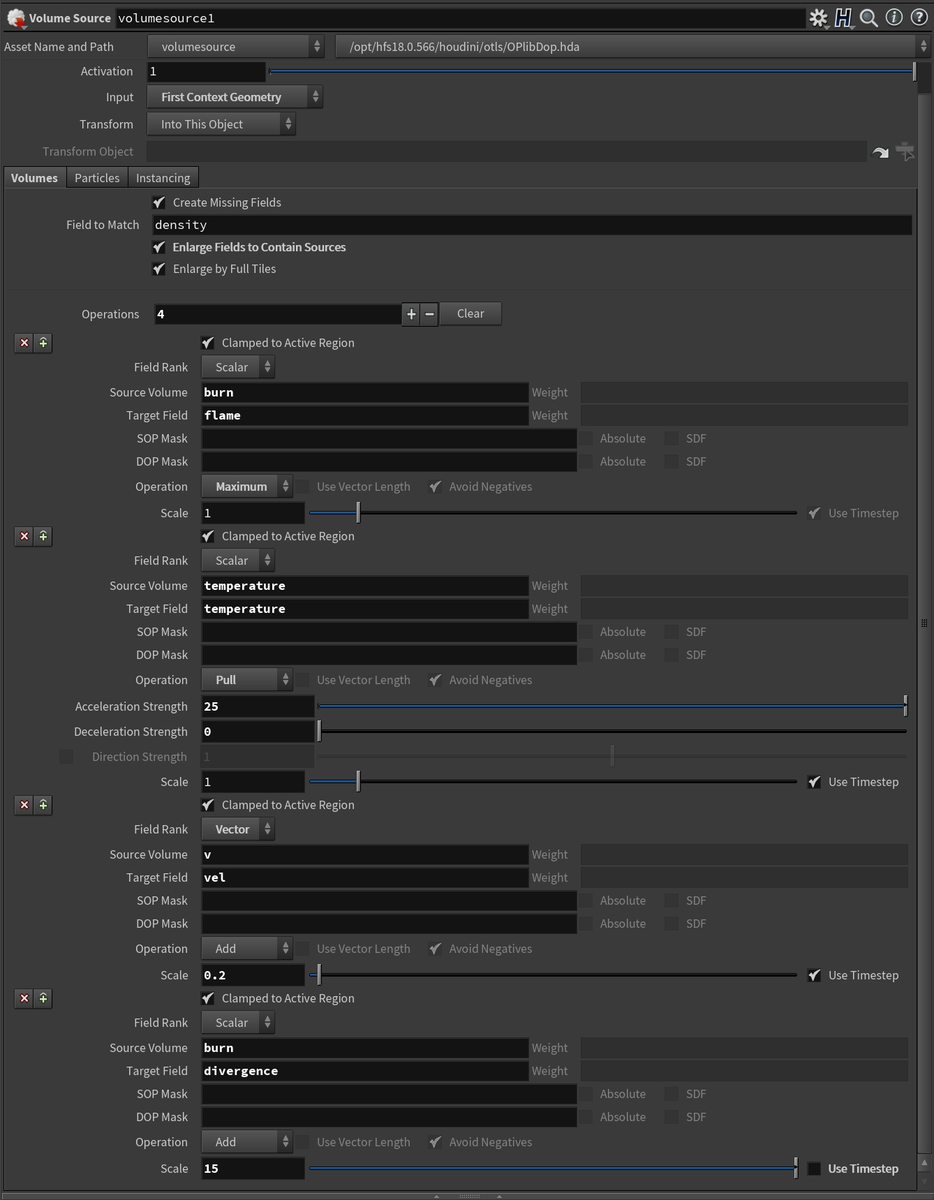Enable Use Timestep for divergence operation

click(x=815, y=1169)
